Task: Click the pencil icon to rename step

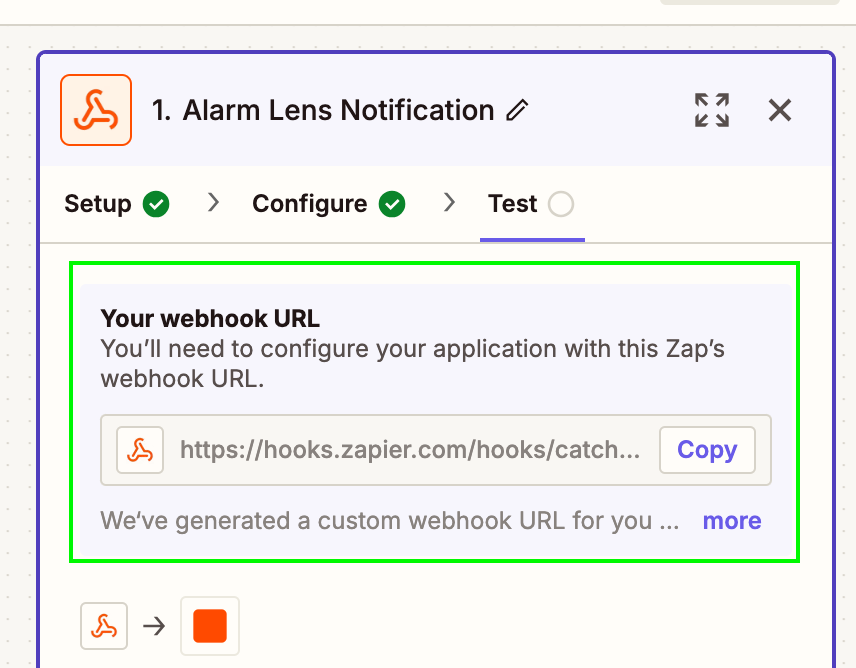Action: click(517, 110)
